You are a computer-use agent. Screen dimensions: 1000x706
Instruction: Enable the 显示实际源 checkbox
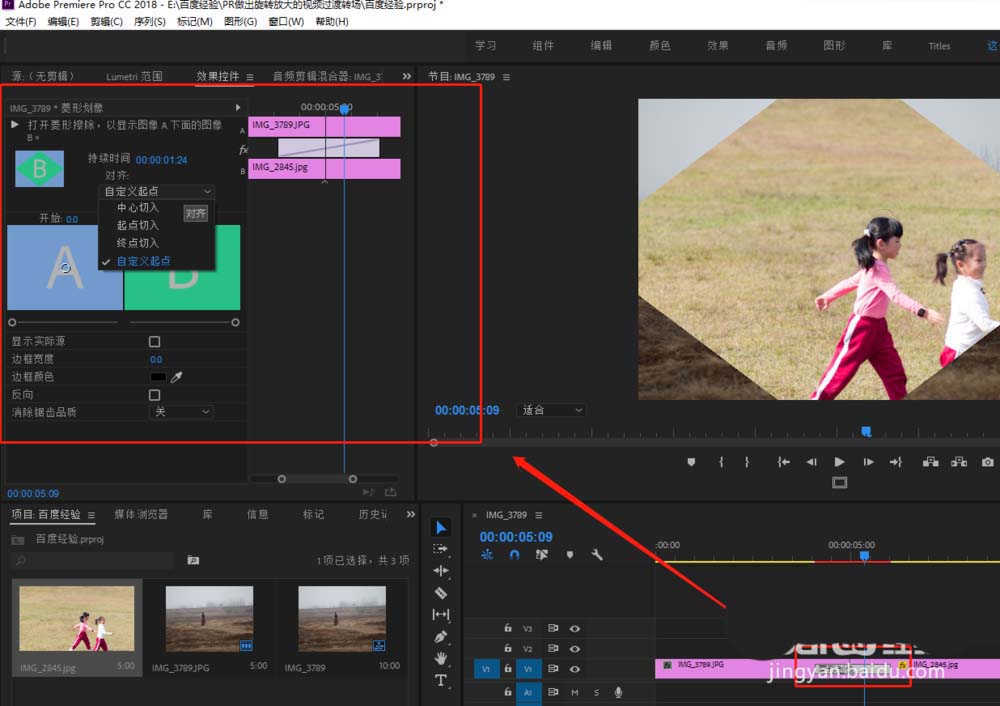[154, 342]
